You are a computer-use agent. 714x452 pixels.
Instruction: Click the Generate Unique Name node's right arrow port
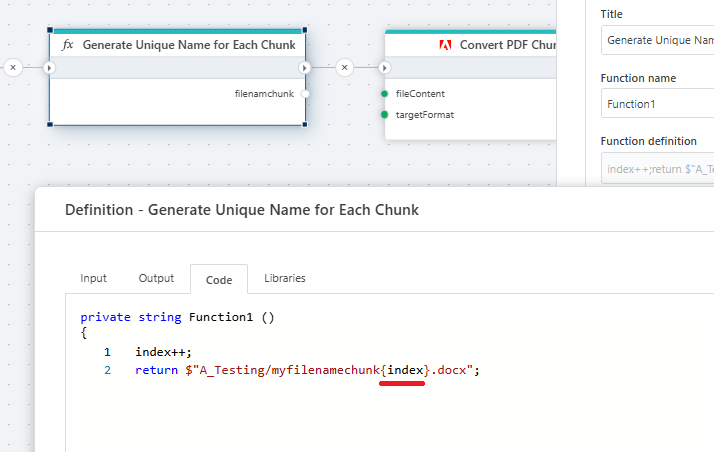pos(305,67)
